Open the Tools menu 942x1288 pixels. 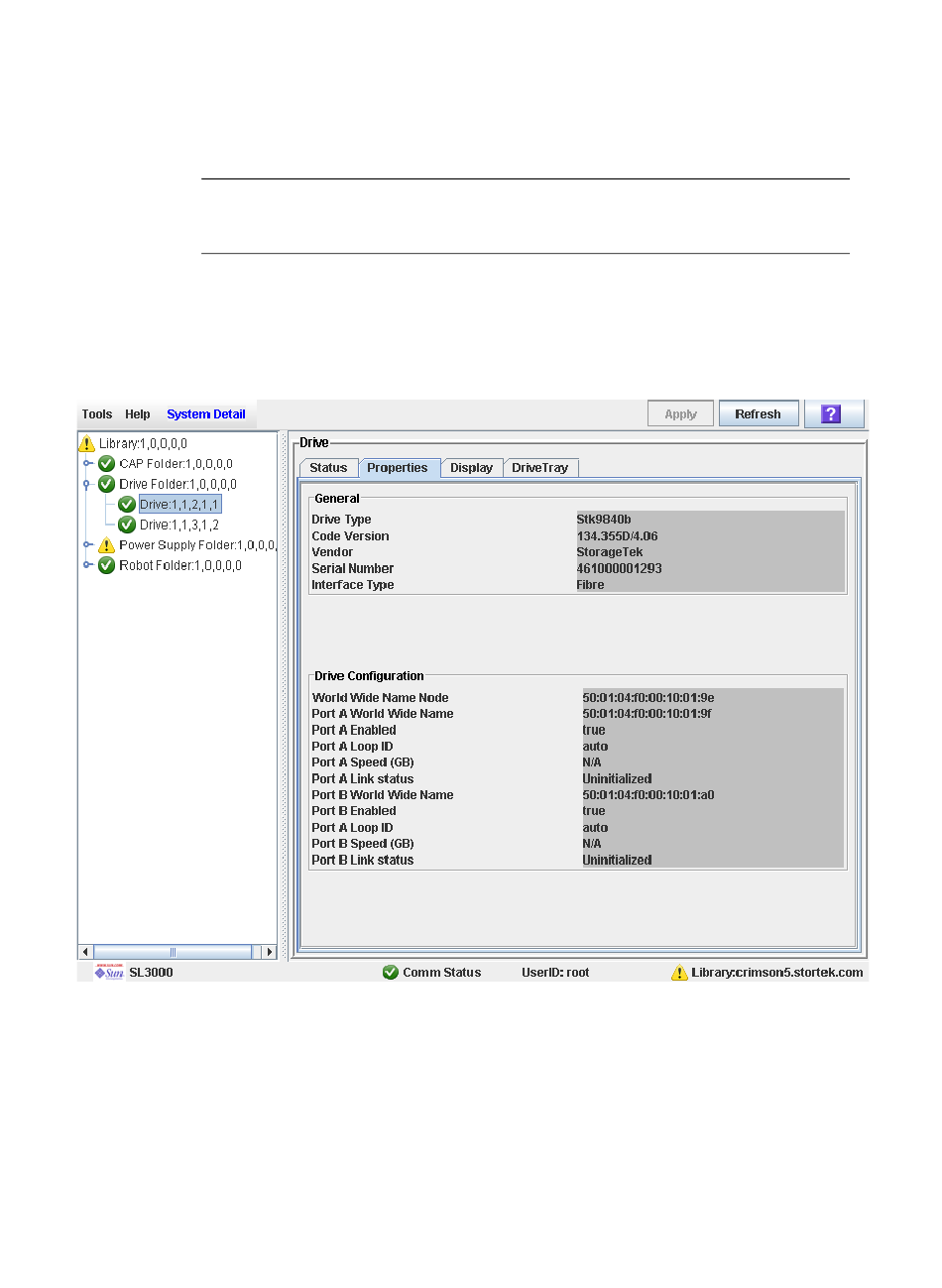pos(97,414)
